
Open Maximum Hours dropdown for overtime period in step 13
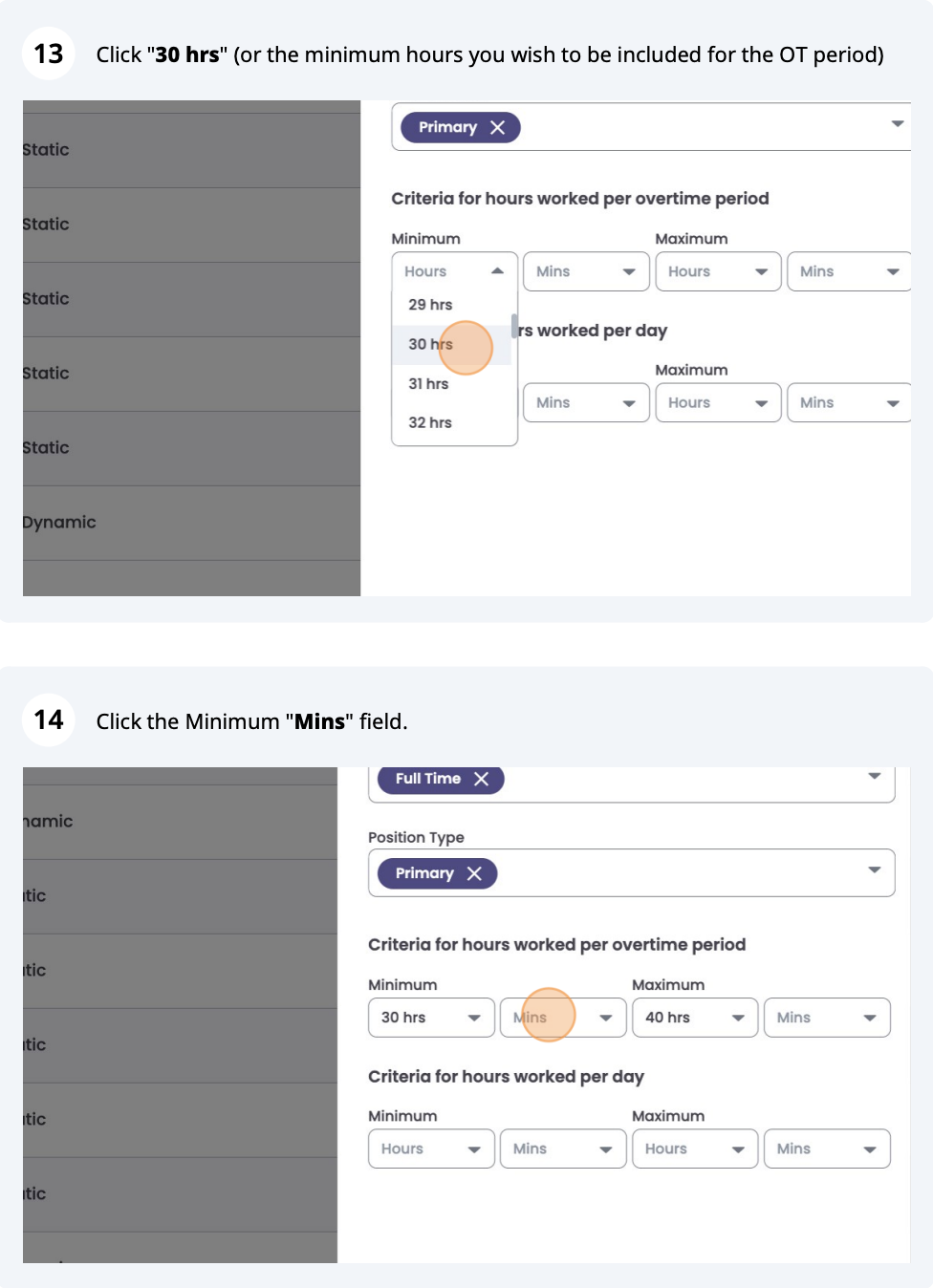(x=718, y=271)
